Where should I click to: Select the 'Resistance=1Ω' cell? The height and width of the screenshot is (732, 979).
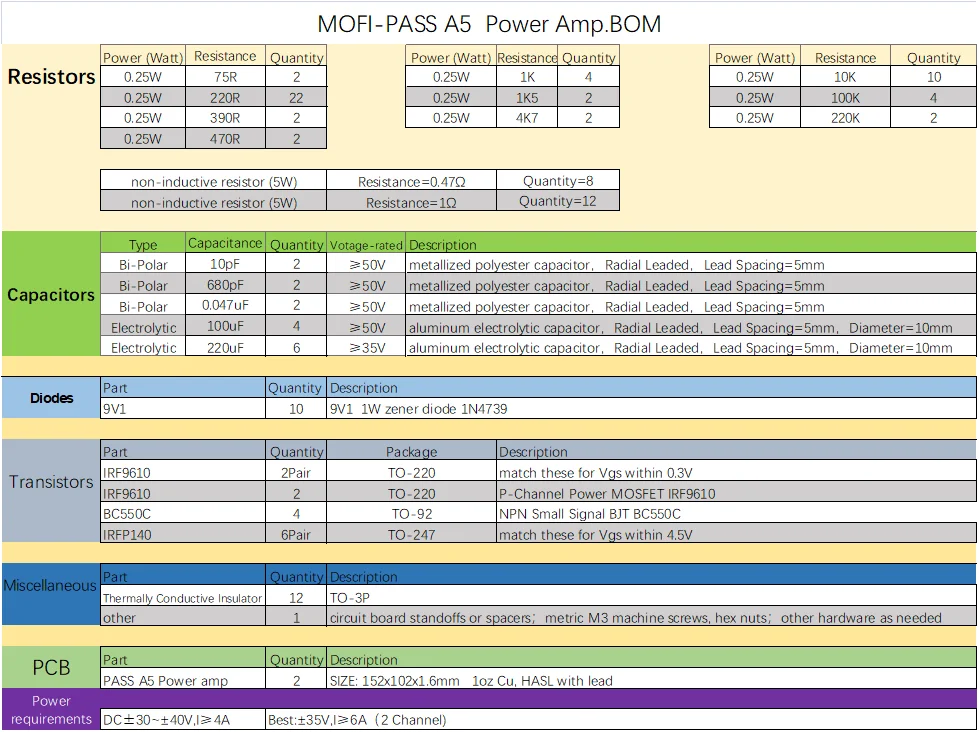pyautogui.click(x=411, y=202)
